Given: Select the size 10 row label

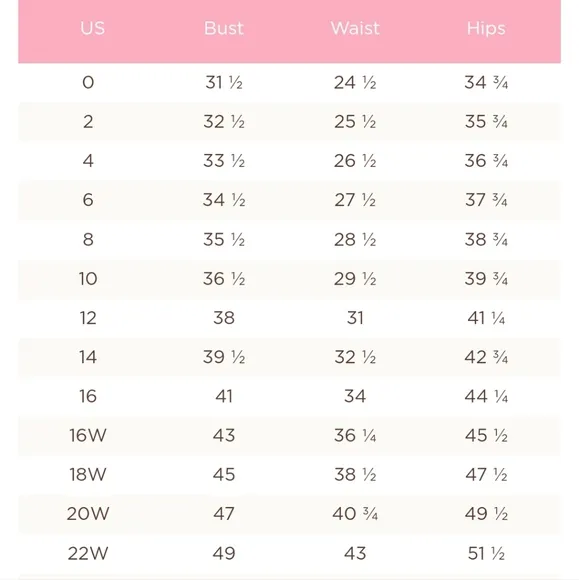Looking at the screenshot, I should coord(88,279).
